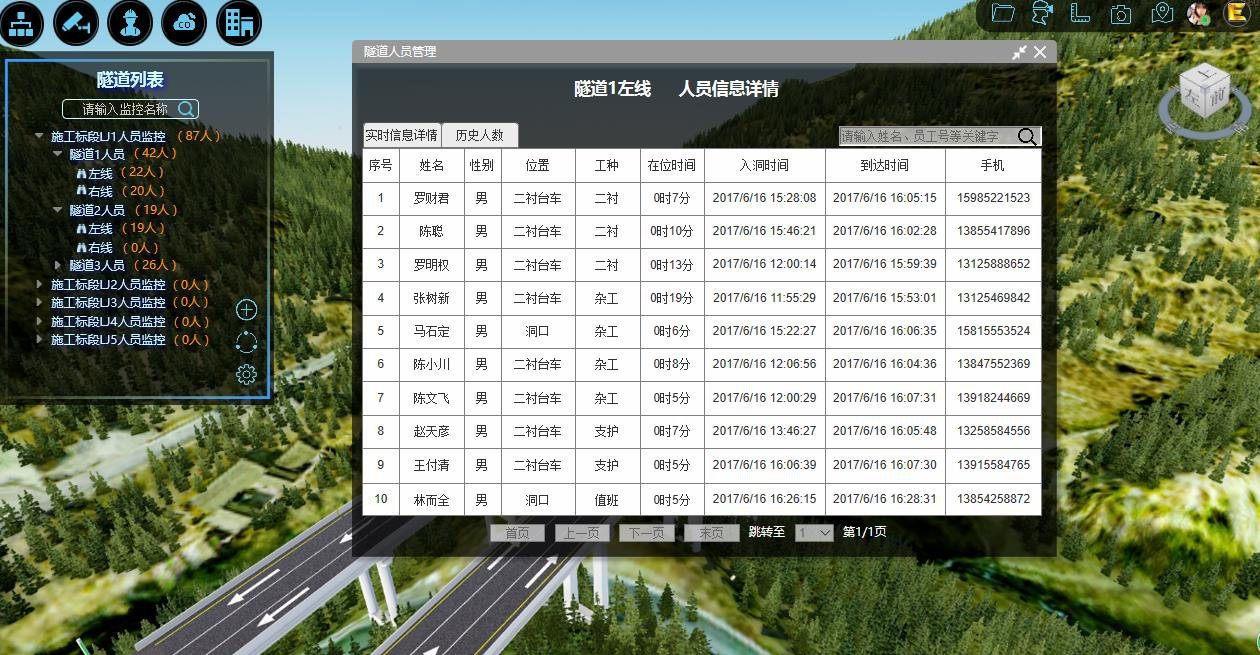Click the binoculars icon beside 左线（19人）
Viewport: 1260px width, 655px height.
pos(81,229)
